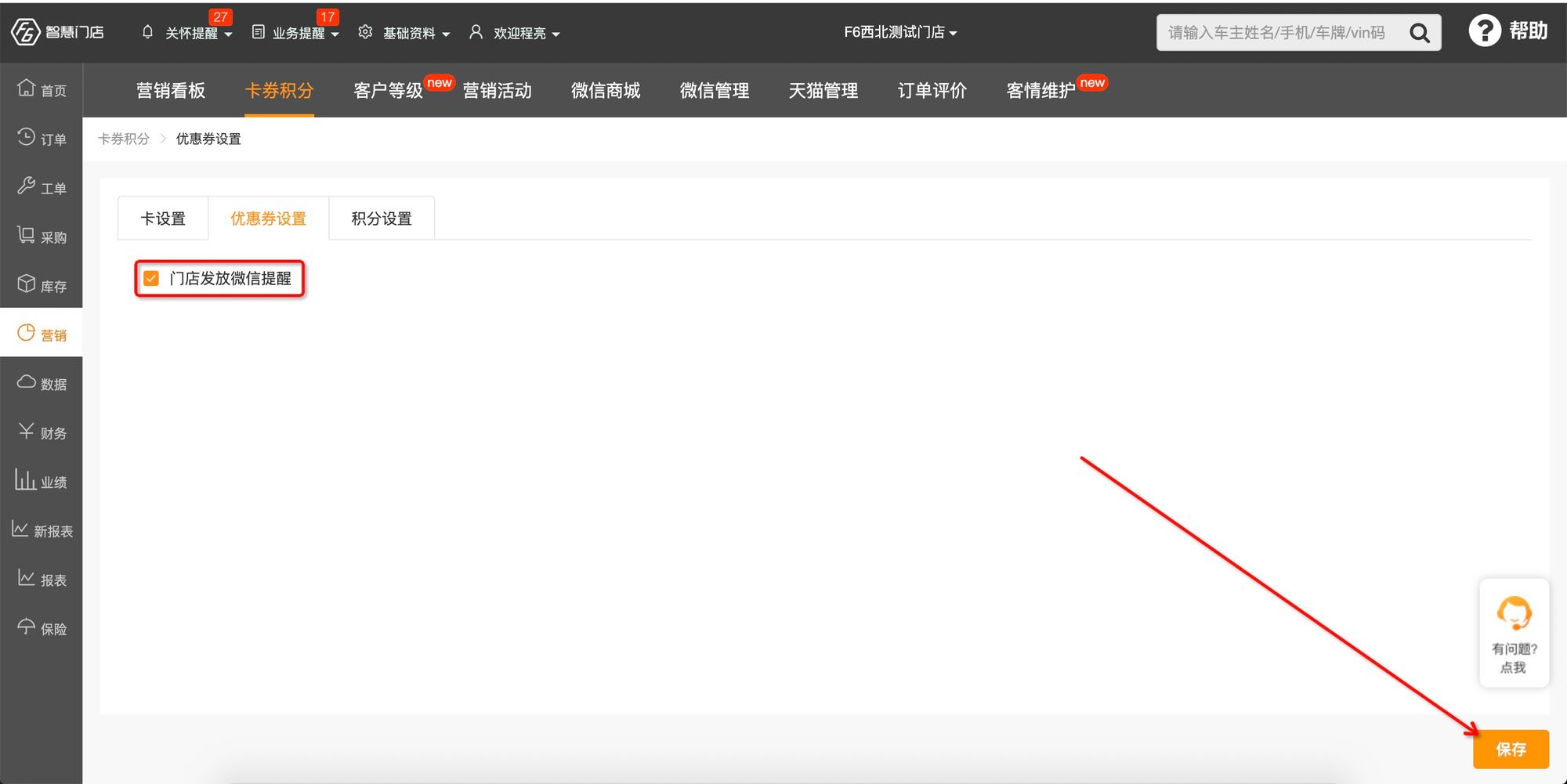Image resolution: width=1567 pixels, height=784 pixels.
Task: Open 订单 in the sidebar
Action: coord(42,138)
